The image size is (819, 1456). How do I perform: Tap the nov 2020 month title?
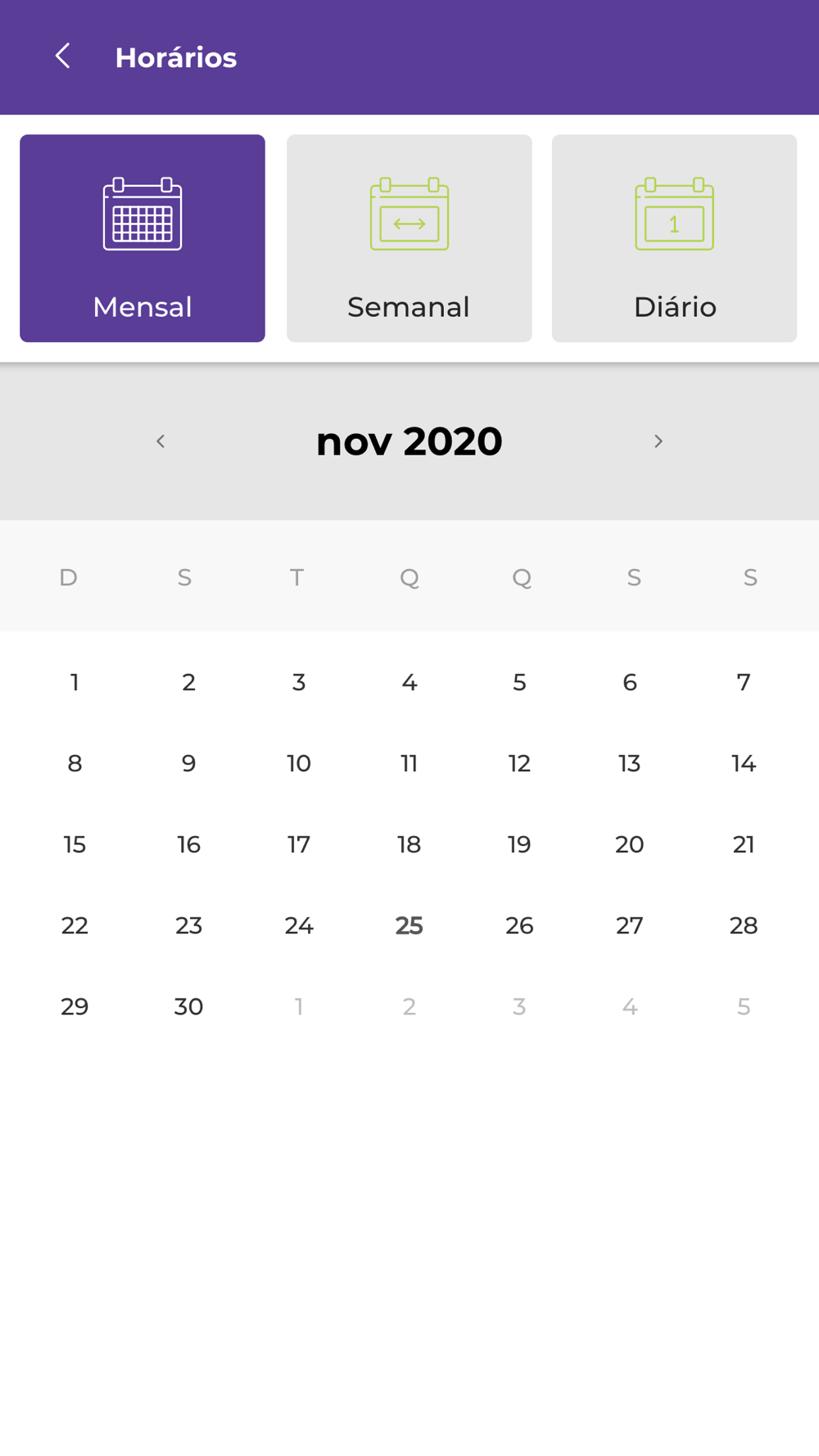point(409,441)
